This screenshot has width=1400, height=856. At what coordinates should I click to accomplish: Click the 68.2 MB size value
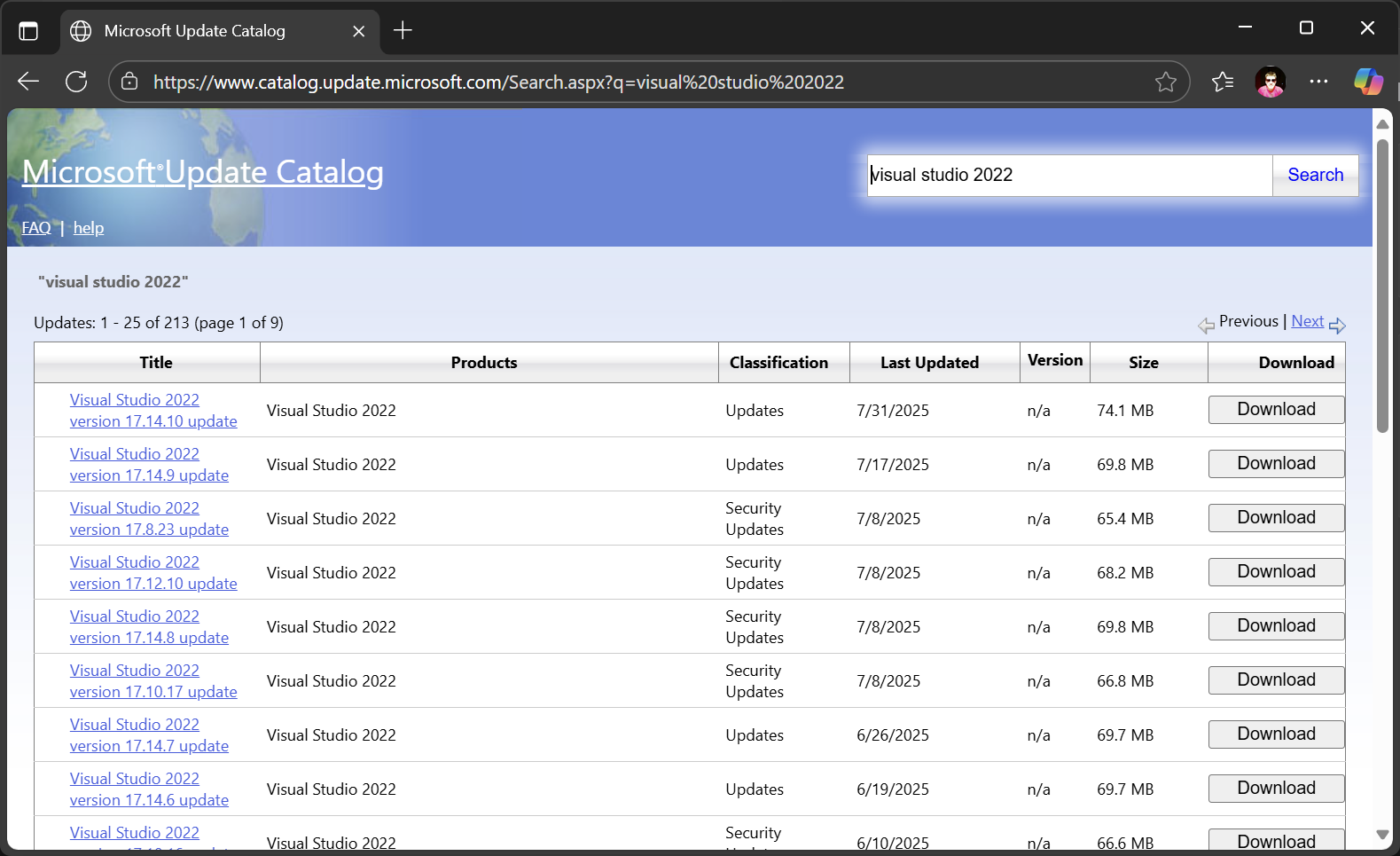coord(1125,573)
